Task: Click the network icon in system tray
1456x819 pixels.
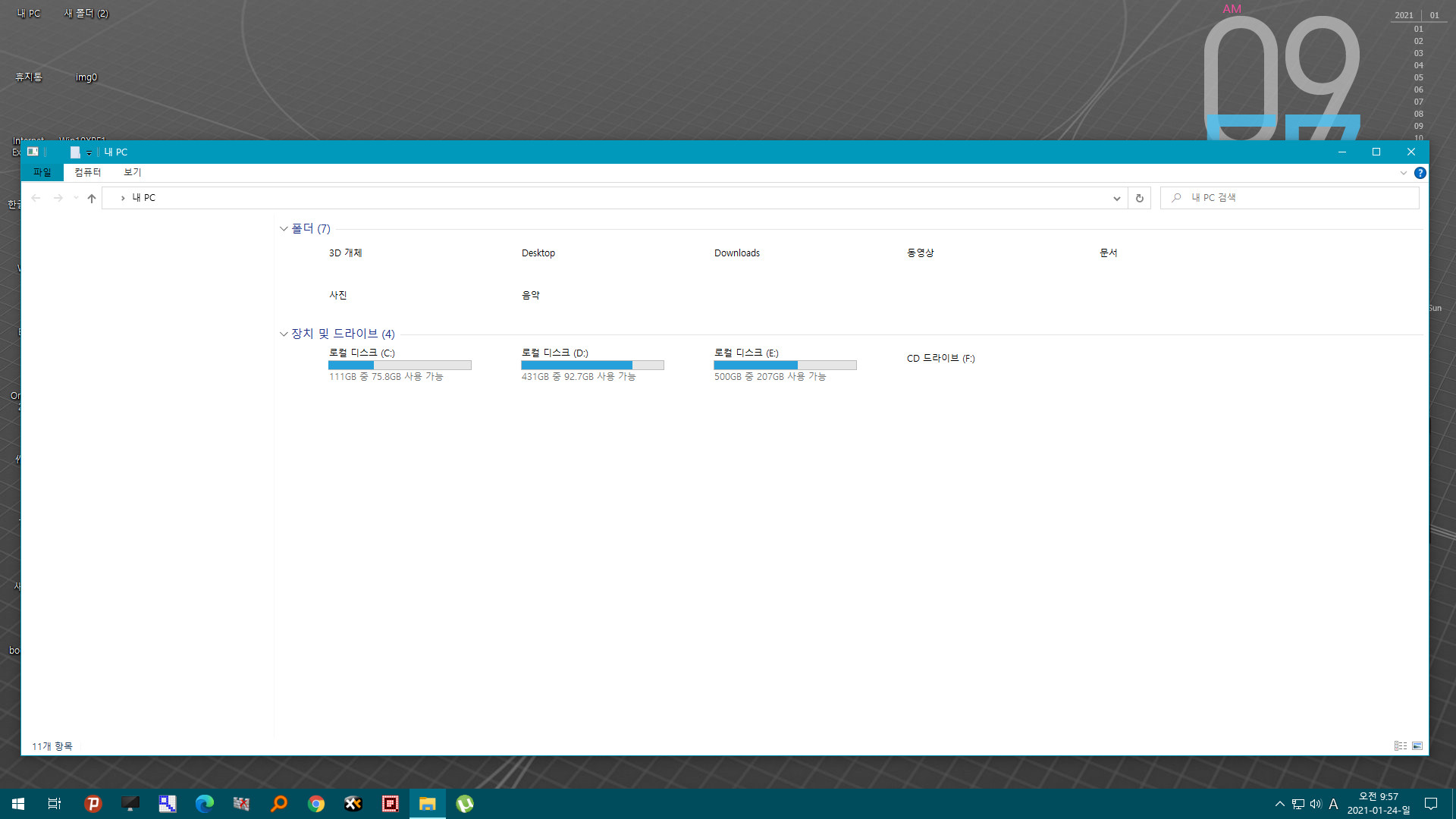Action: (1298, 804)
